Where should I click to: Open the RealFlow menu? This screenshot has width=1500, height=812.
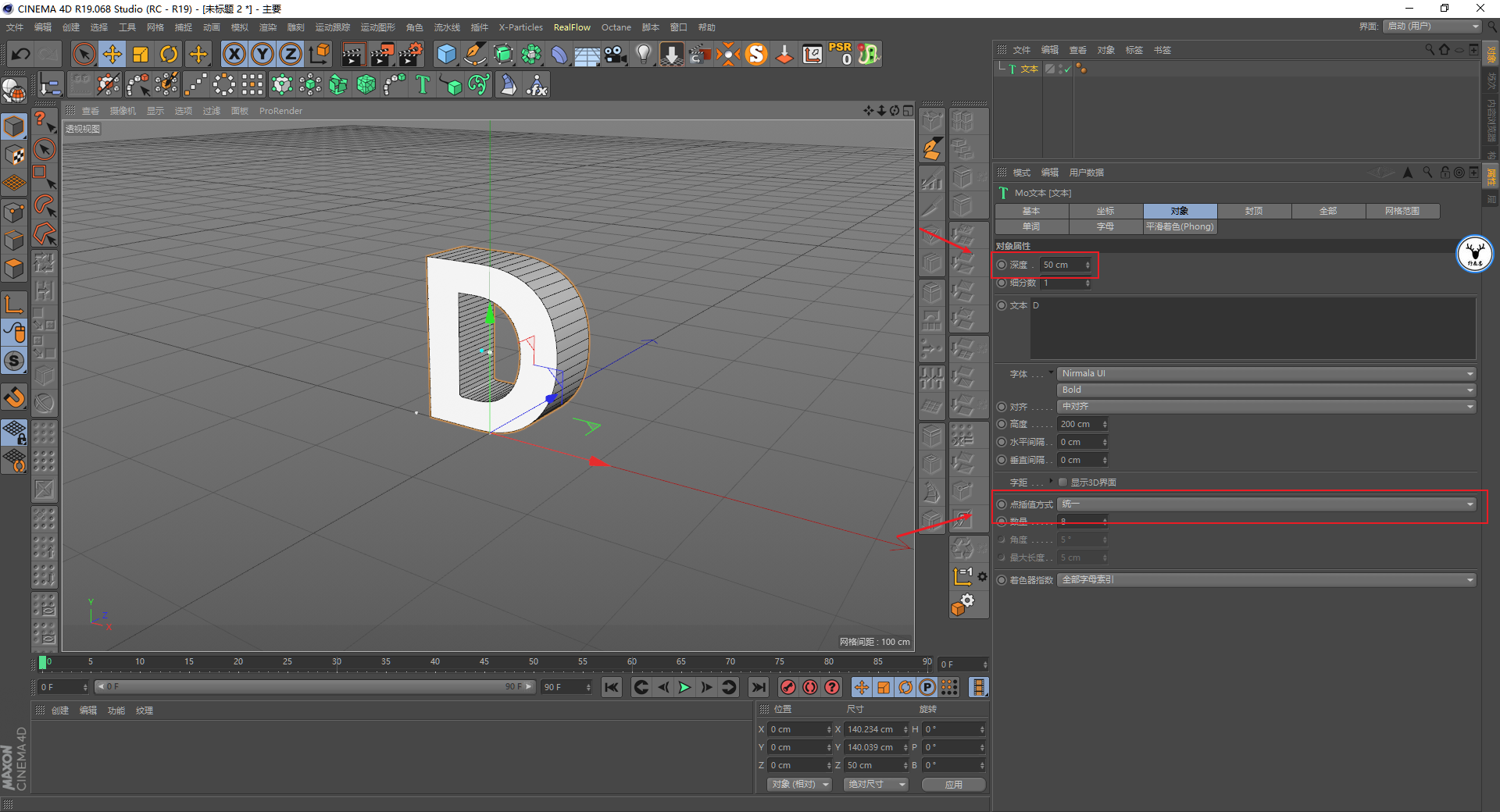click(572, 27)
